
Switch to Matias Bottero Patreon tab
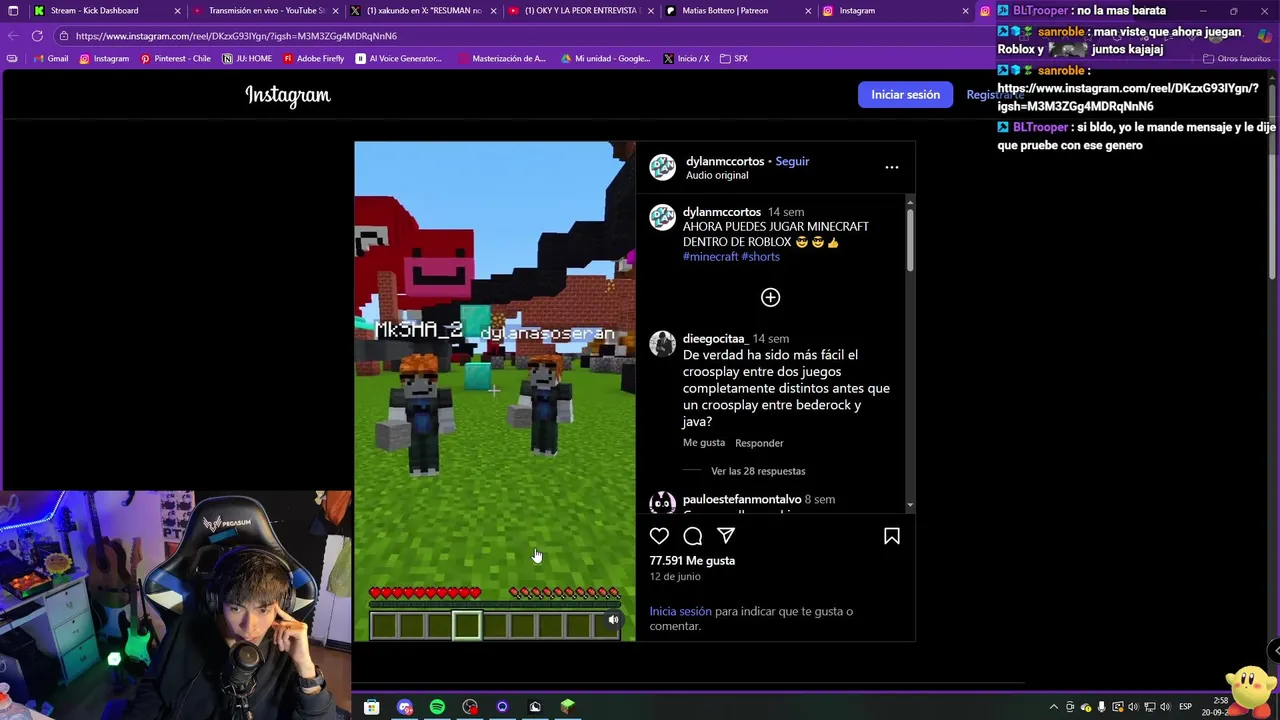[739, 11]
